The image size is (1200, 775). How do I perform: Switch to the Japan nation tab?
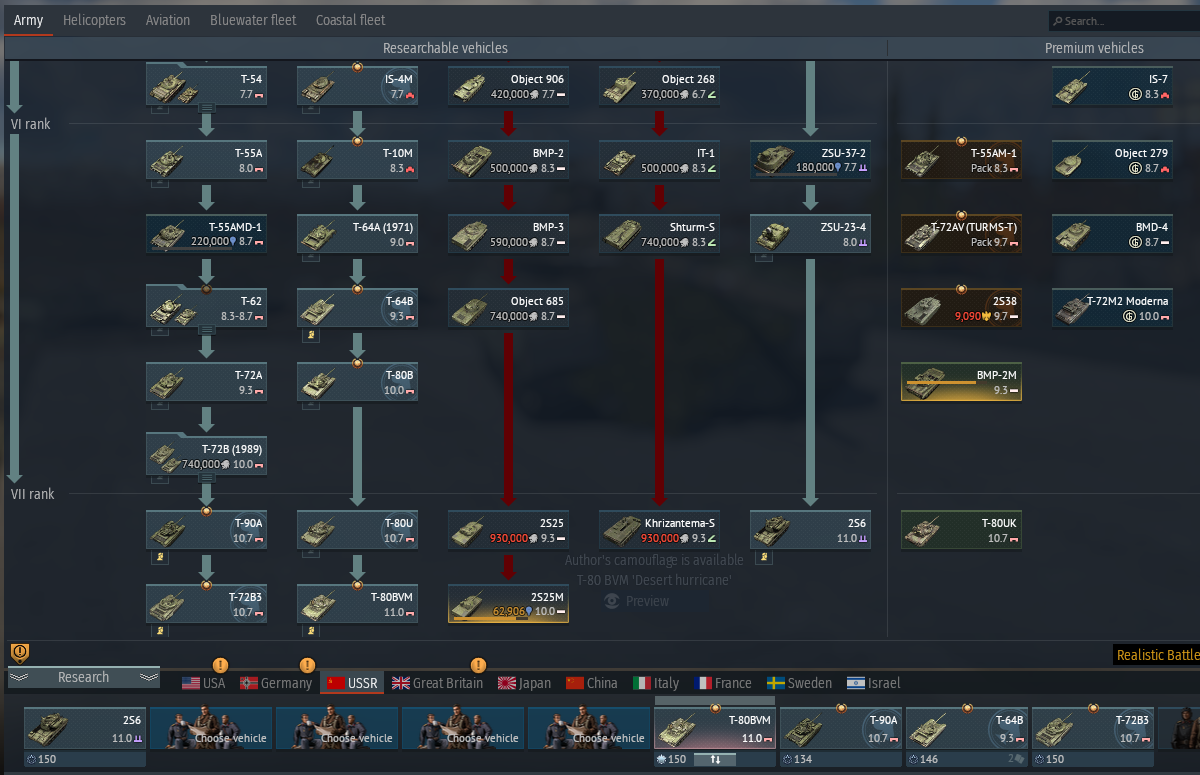coord(524,683)
